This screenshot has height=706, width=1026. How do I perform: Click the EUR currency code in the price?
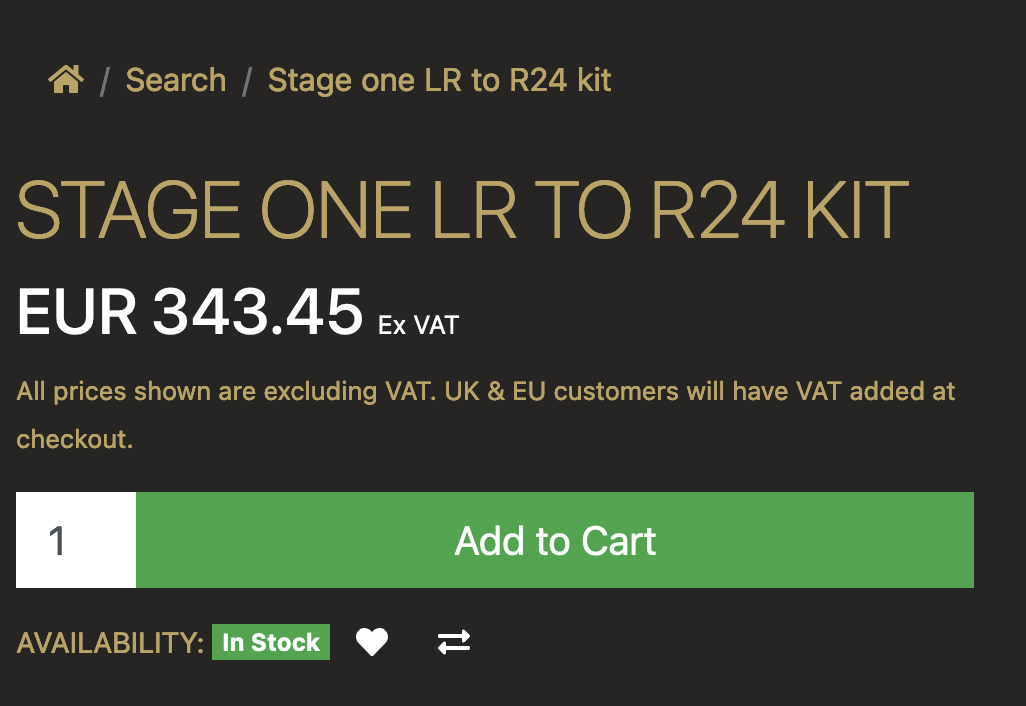pos(76,313)
